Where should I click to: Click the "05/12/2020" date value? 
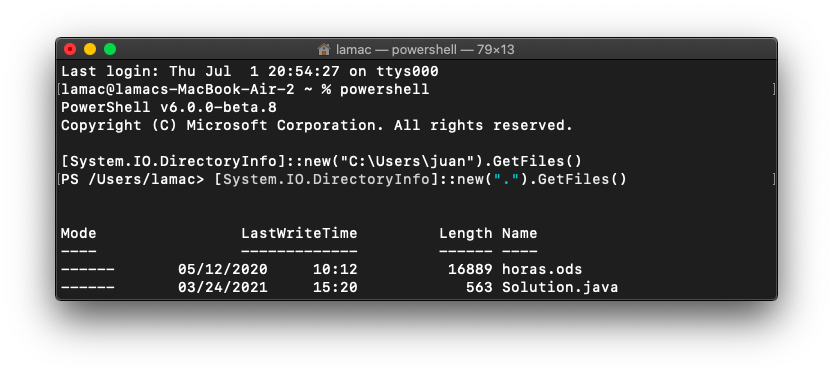[x=223, y=269]
